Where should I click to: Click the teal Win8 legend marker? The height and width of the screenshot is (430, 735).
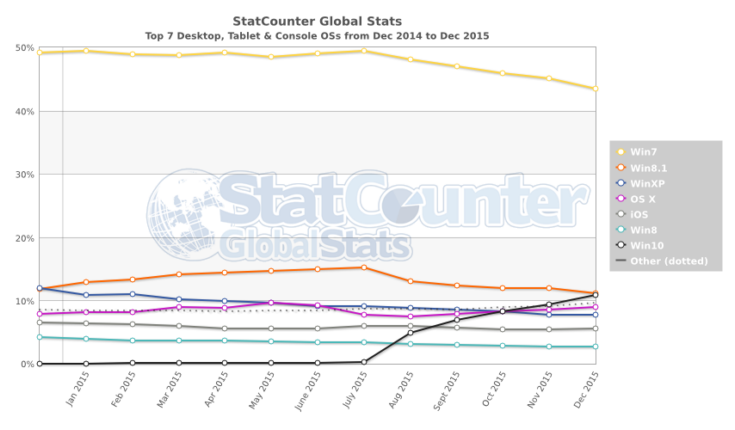[620, 230]
